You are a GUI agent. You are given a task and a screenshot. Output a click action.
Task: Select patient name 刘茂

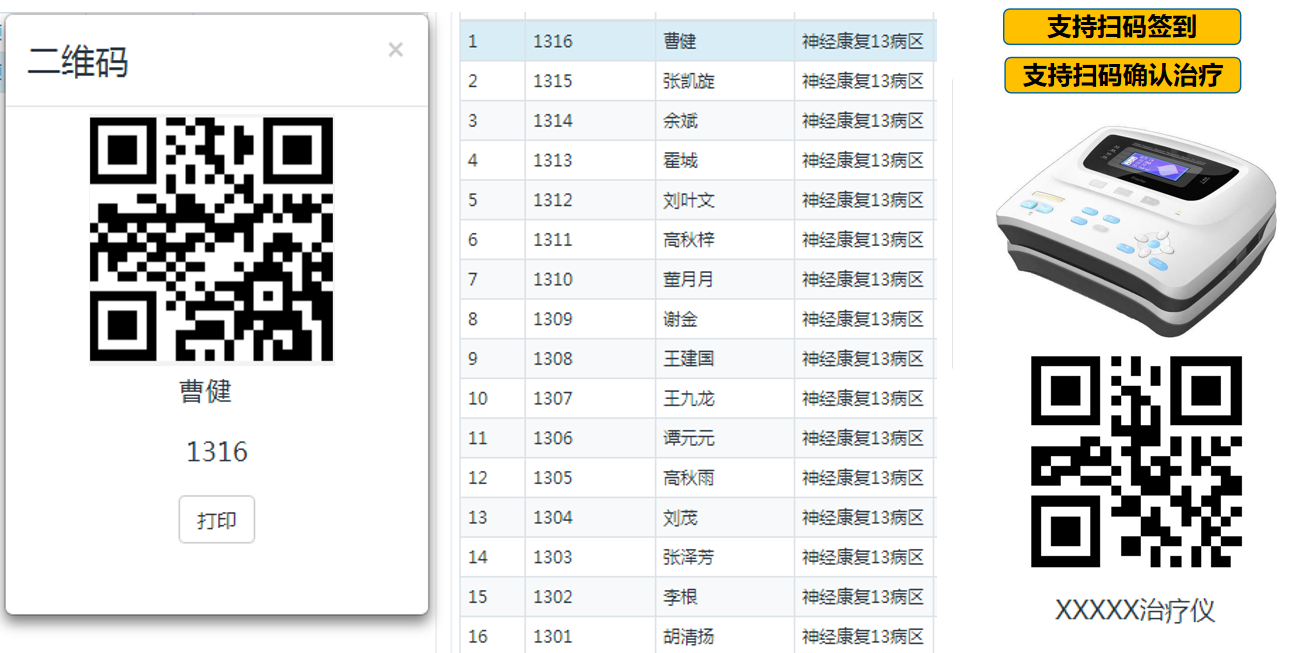click(680, 517)
